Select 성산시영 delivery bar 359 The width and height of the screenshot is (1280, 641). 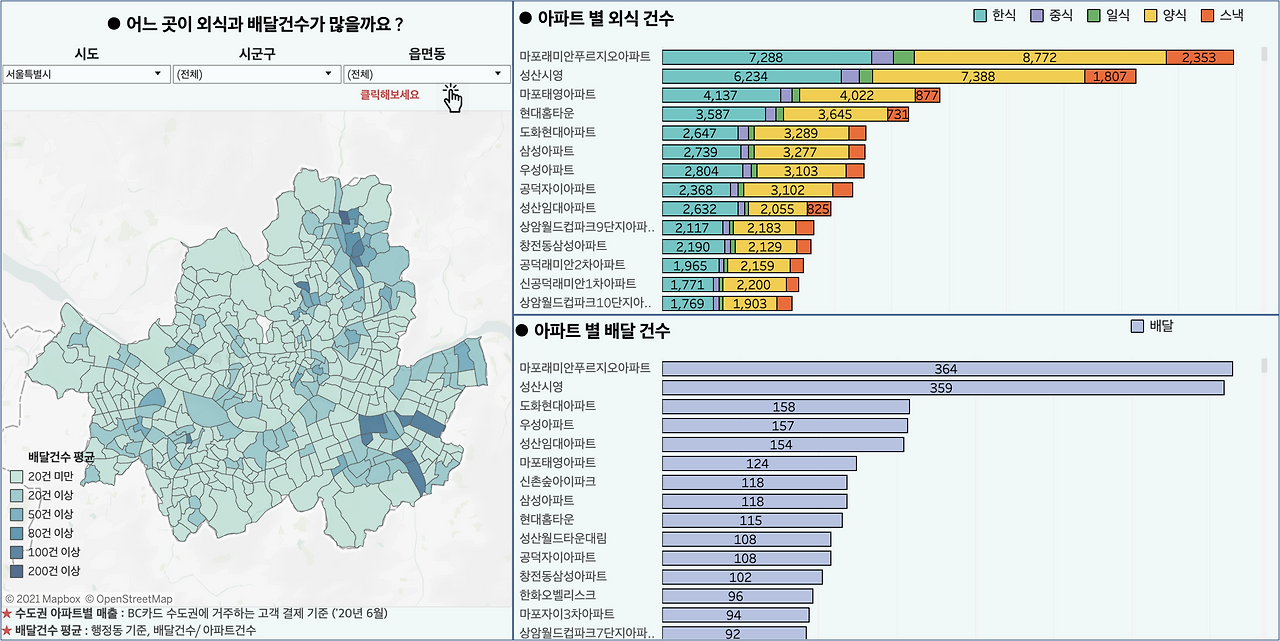coord(944,387)
